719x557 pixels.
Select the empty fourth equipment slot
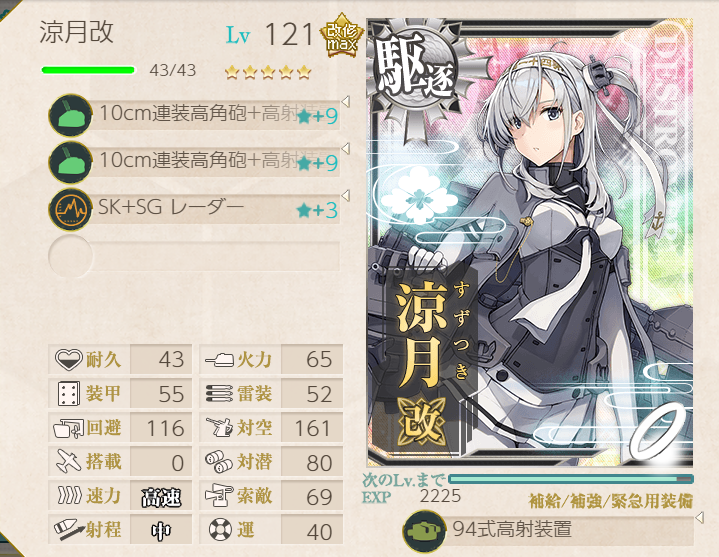pos(194,256)
